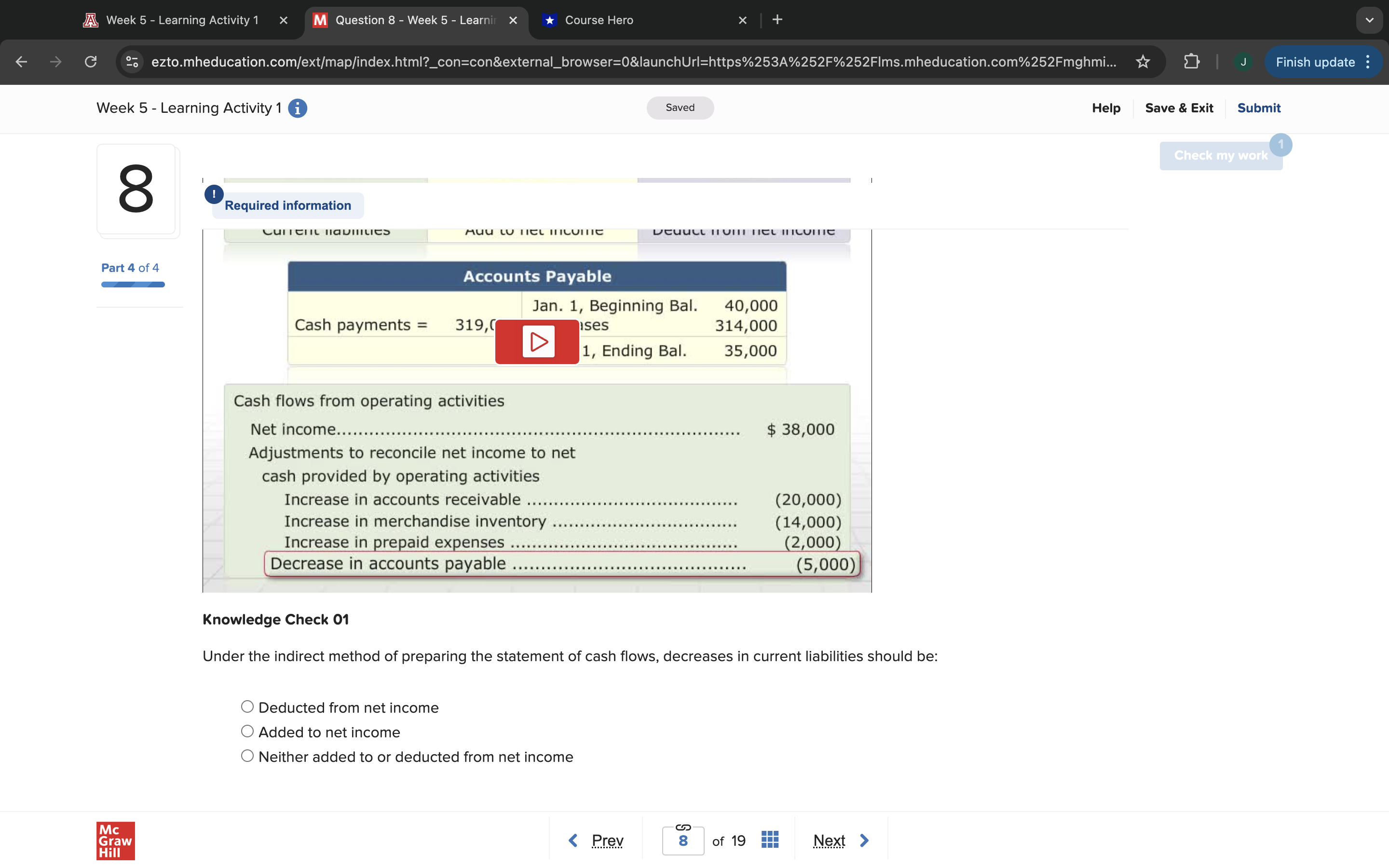Screen dimensions: 1389x868
Task: Select "Added to net income" option
Action: 247,732
